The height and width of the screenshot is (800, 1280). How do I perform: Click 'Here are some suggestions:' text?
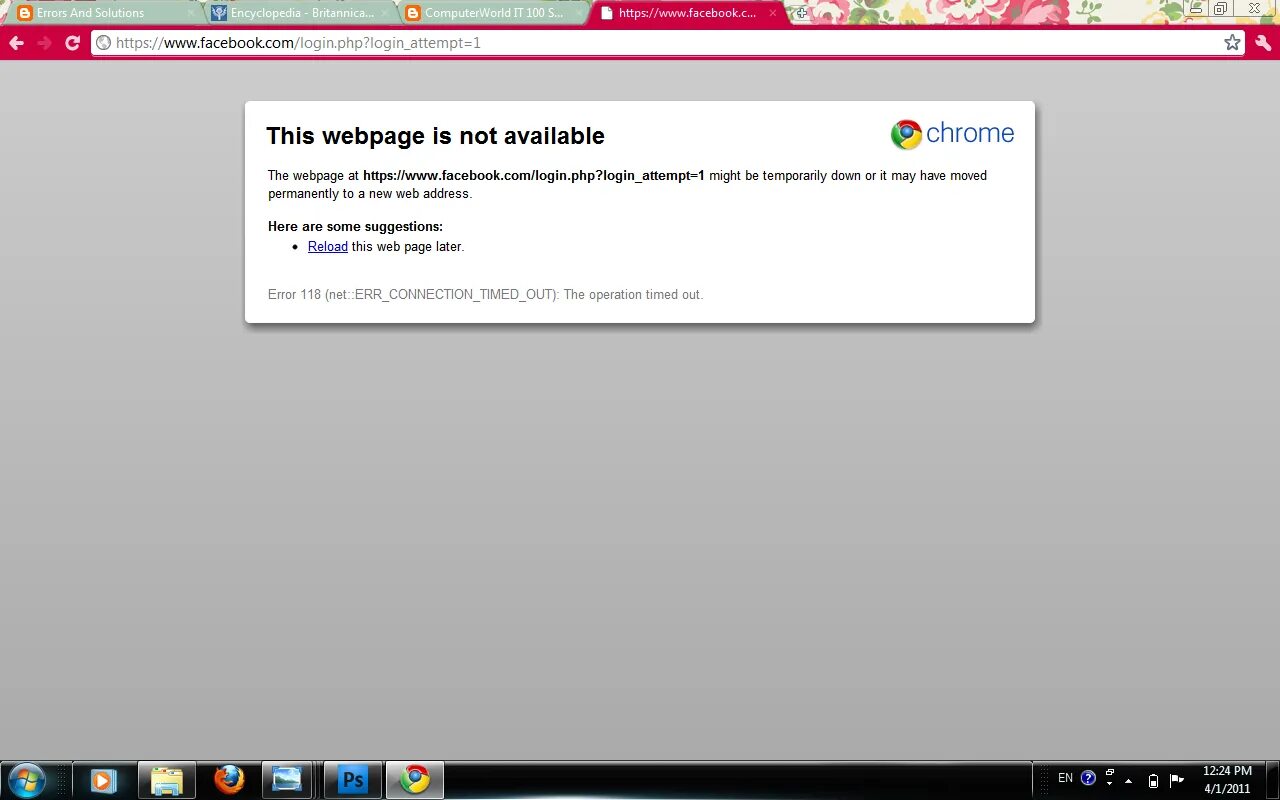tap(355, 226)
